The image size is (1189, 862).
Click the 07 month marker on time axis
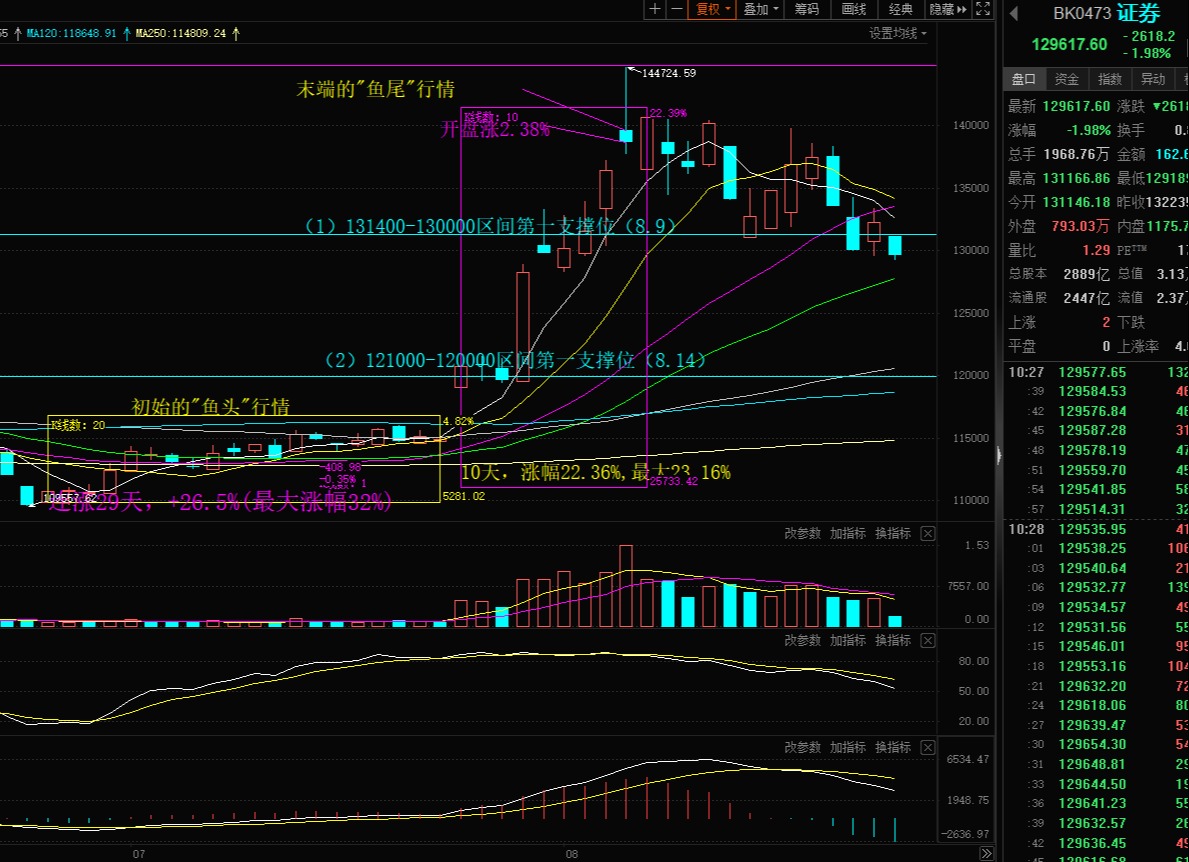(139, 854)
